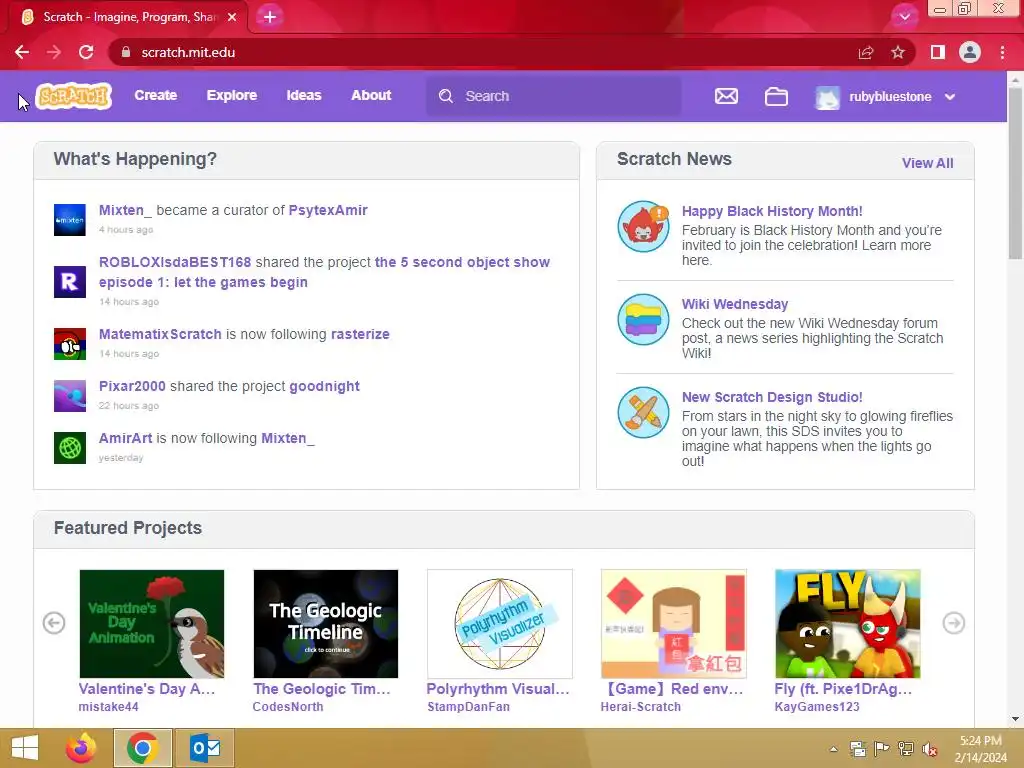The height and width of the screenshot is (768, 1024).
Task: Open 5 second object show project link
Action: tap(325, 272)
